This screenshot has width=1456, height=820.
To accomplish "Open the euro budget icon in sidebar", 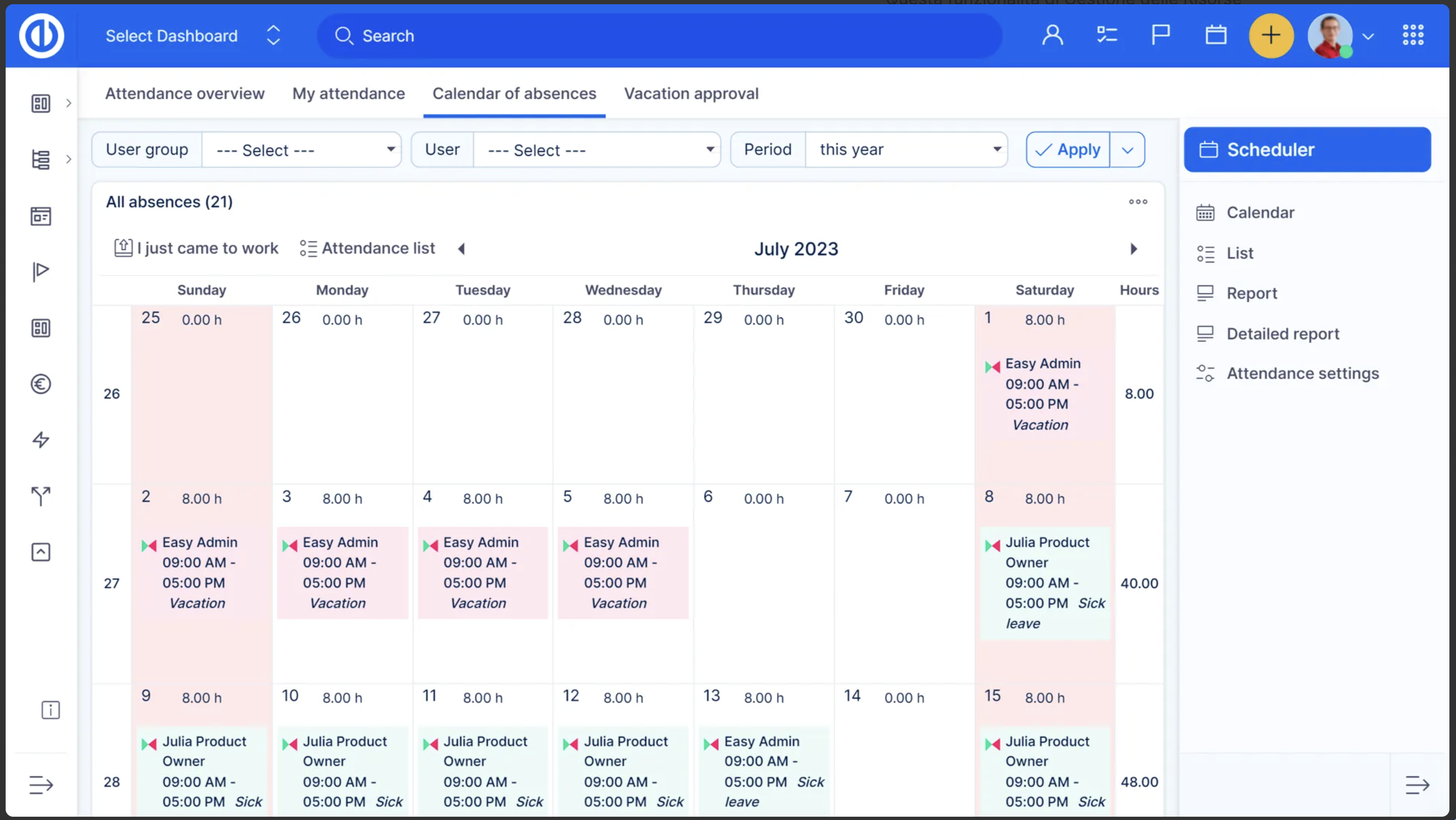I will click(40, 385).
